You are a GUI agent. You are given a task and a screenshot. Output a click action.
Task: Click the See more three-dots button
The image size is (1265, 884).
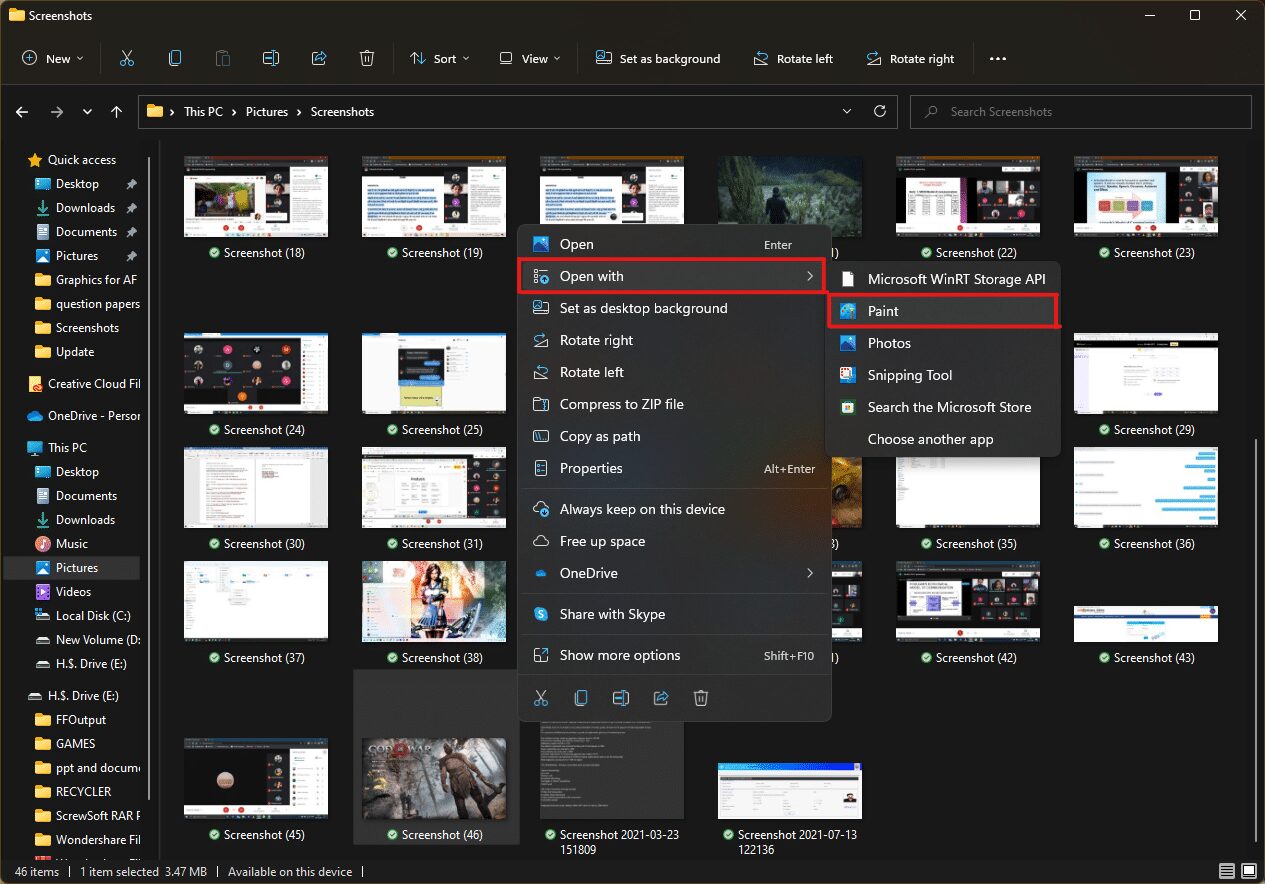coord(997,59)
